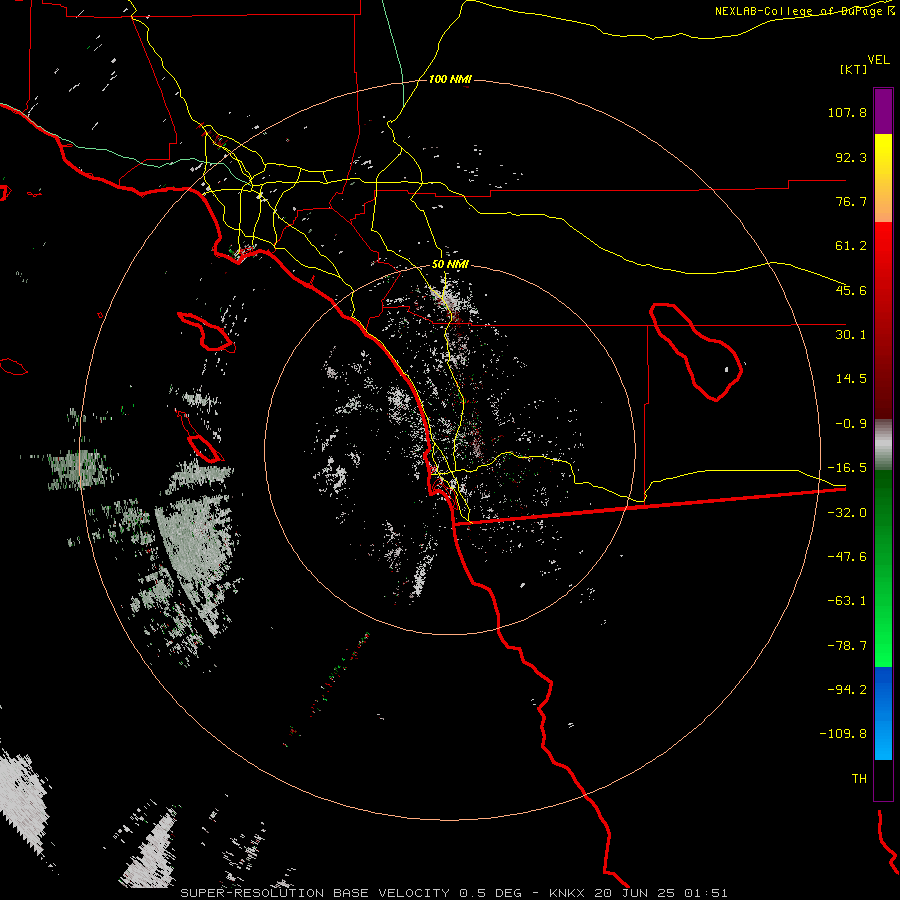Image resolution: width=900 pixels, height=900 pixels.
Task: Select the -94.2 velocity scale value
Action: click(847, 690)
